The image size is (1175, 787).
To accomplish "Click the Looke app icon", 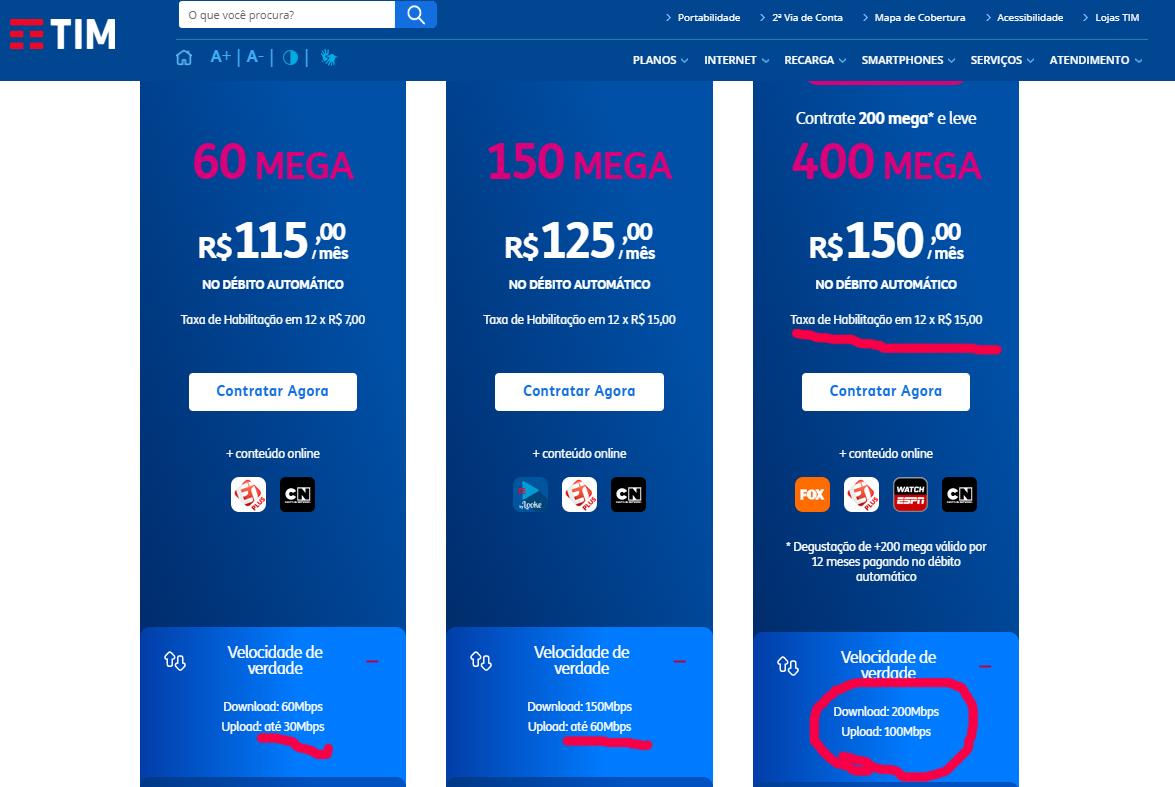I will click(x=531, y=495).
